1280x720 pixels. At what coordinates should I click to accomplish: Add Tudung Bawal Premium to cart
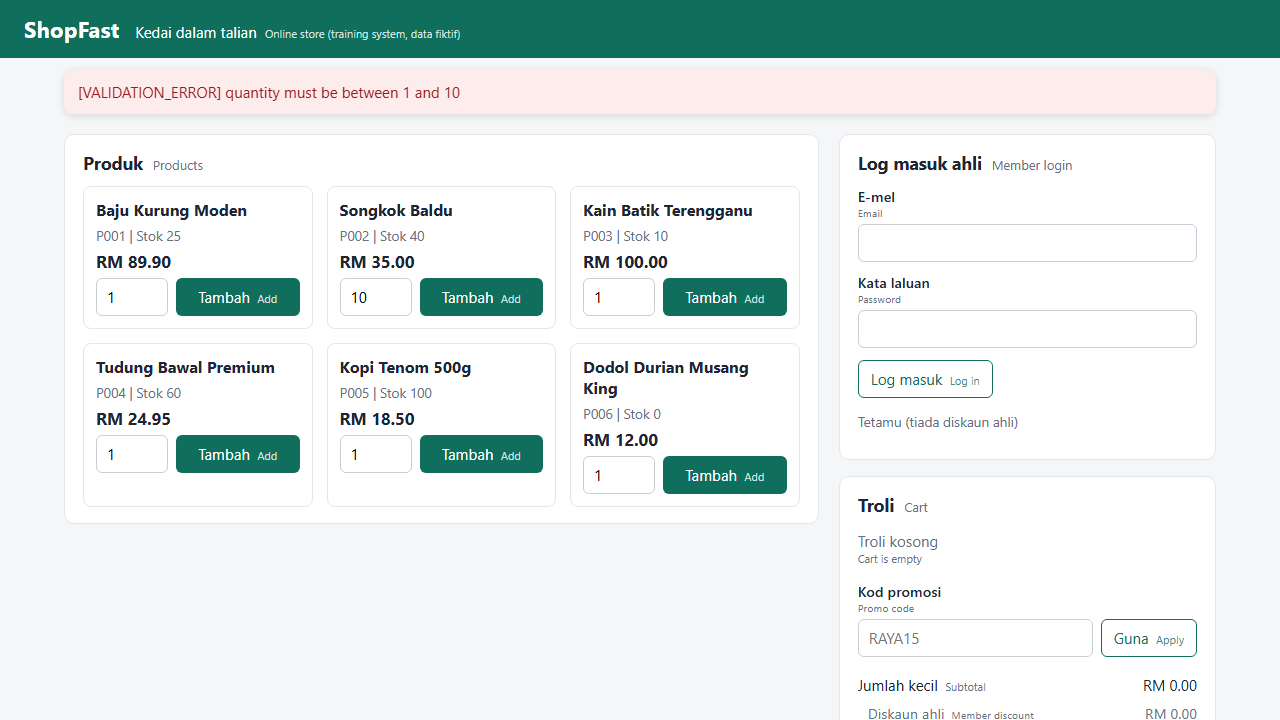[238, 454]
